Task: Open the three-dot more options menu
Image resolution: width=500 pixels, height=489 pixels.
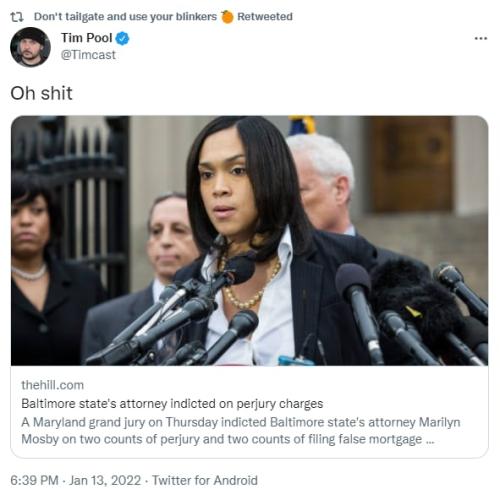Action: pyautogui.click(x=481, y=39)
